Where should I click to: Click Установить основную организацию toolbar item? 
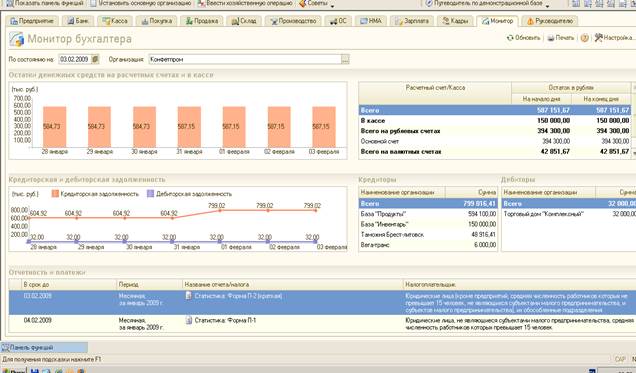click(x=141, y=3)
